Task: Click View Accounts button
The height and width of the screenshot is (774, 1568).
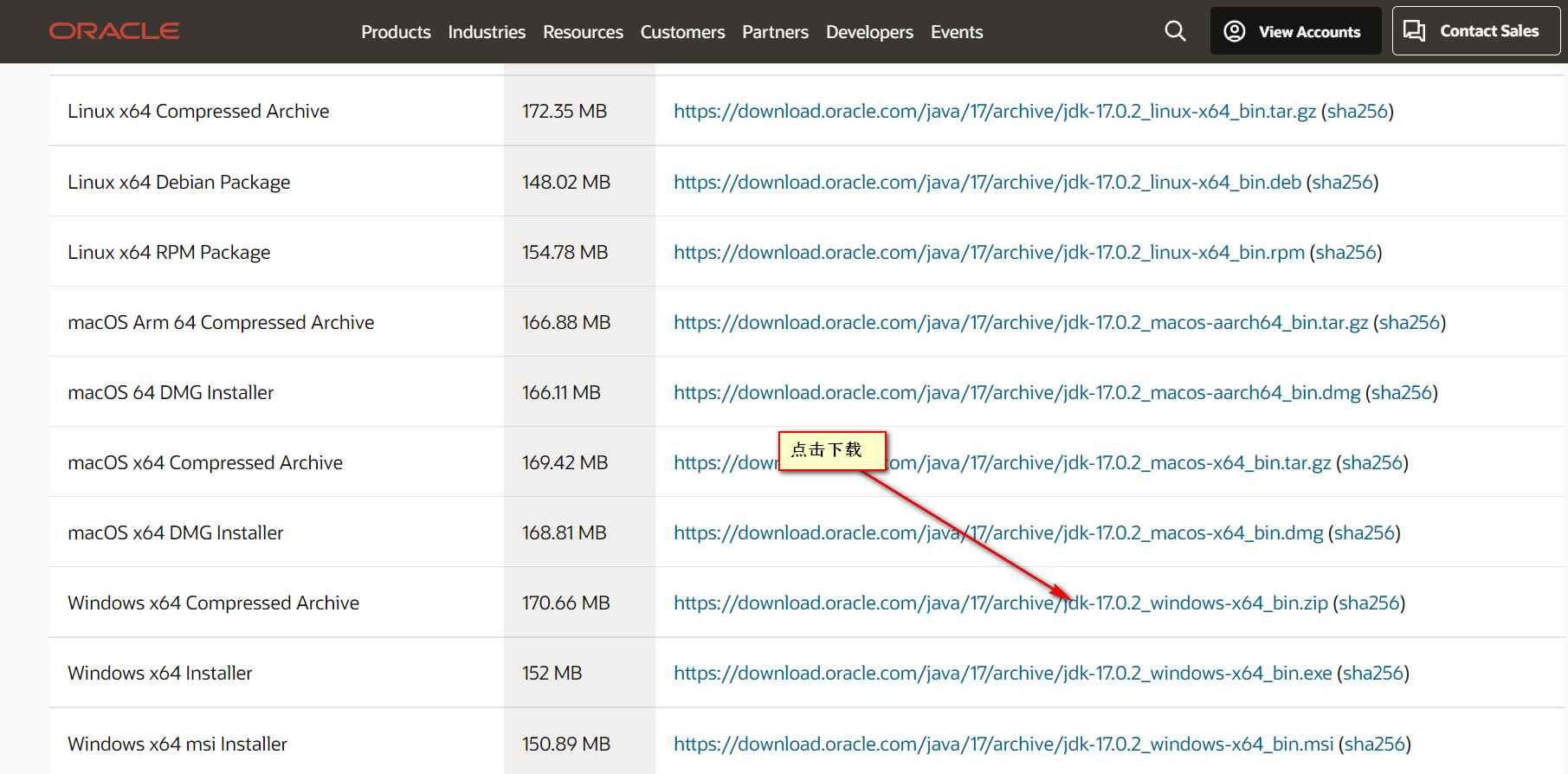Action: click(x=1295, y=31)
